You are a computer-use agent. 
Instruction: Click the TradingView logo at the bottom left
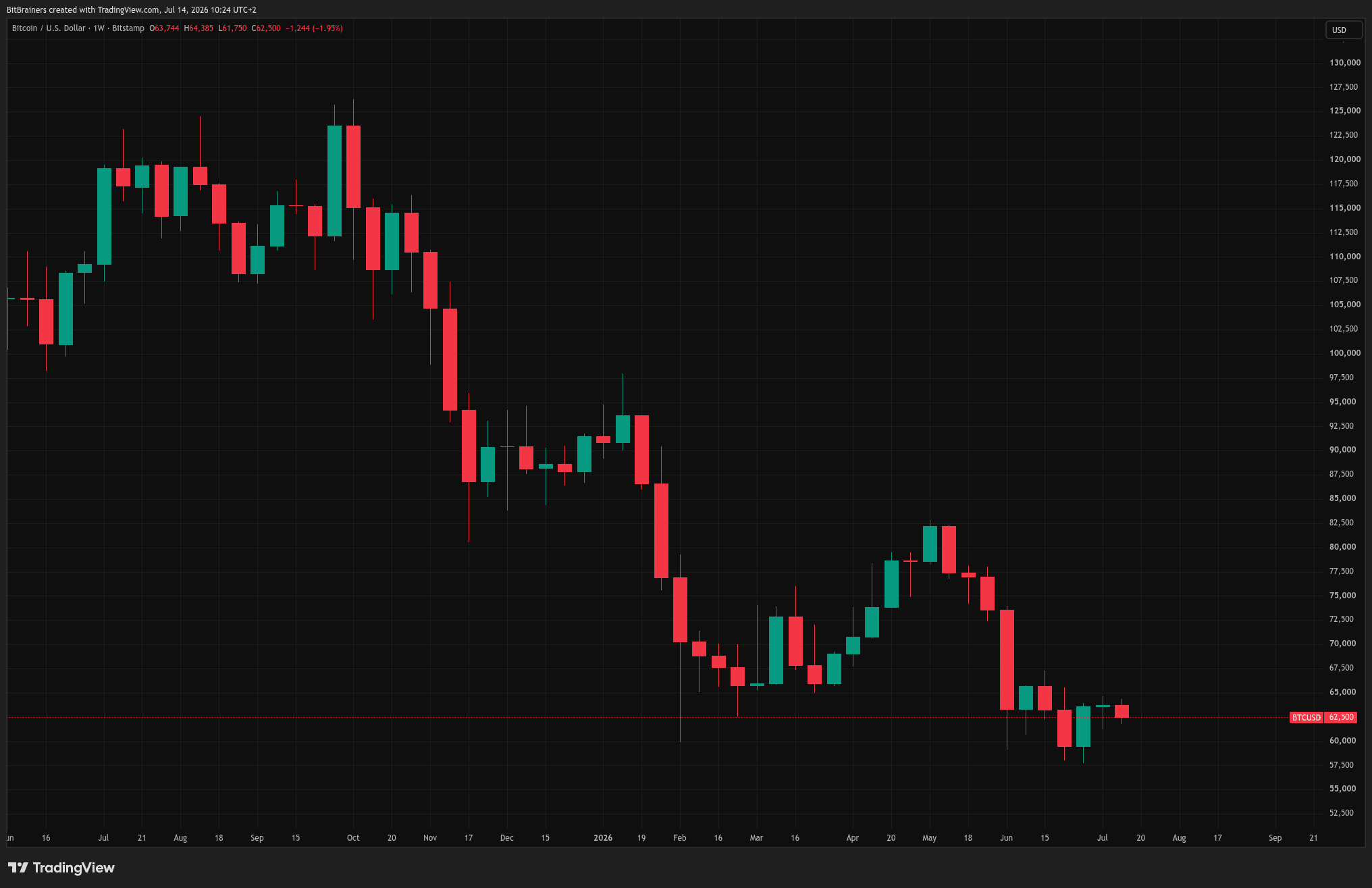click(61, 868)
